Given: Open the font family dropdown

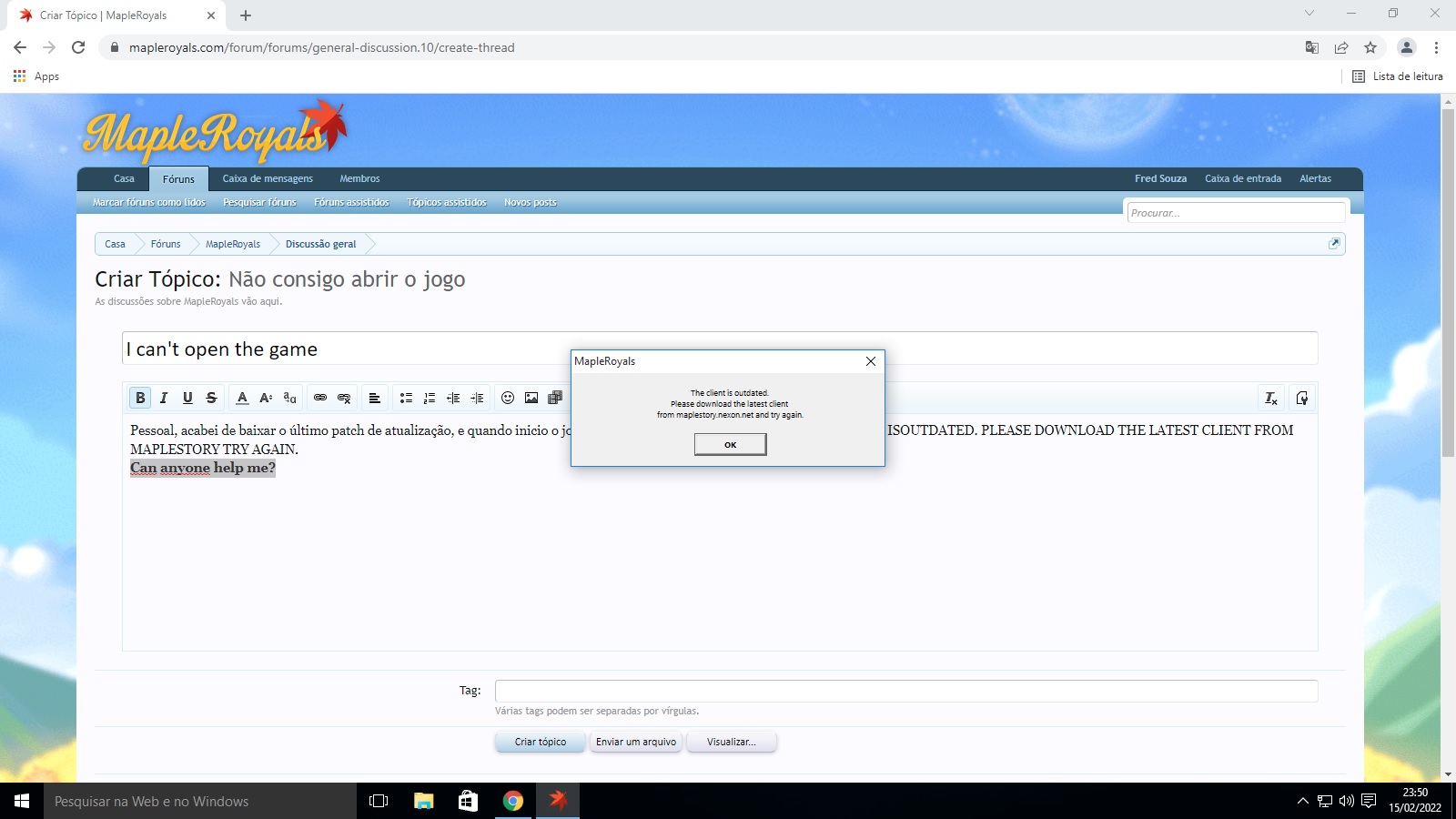Looking at the screenshot, I should [289, 398].
